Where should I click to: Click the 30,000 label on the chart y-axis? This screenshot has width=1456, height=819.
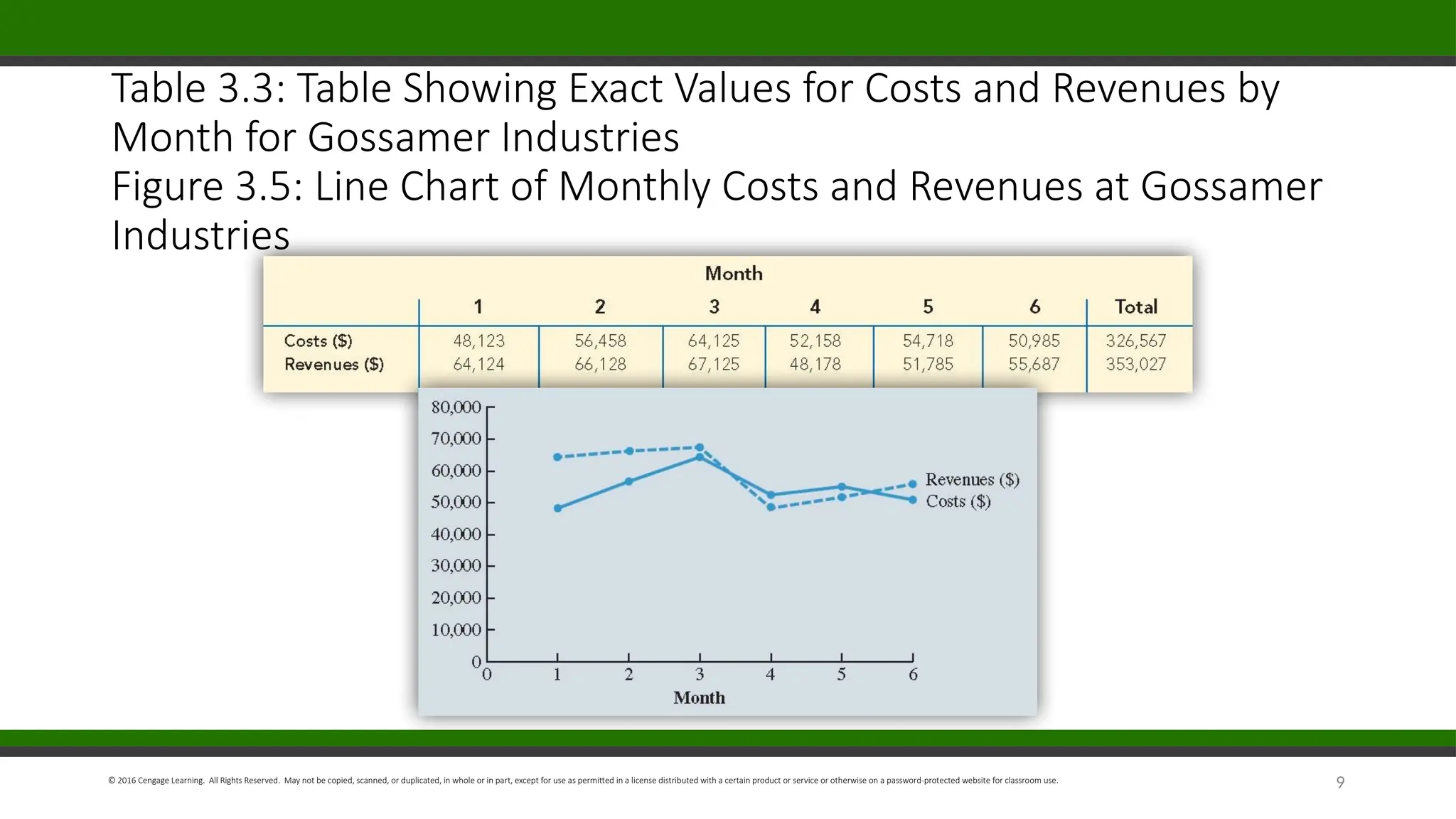(456, 566)
